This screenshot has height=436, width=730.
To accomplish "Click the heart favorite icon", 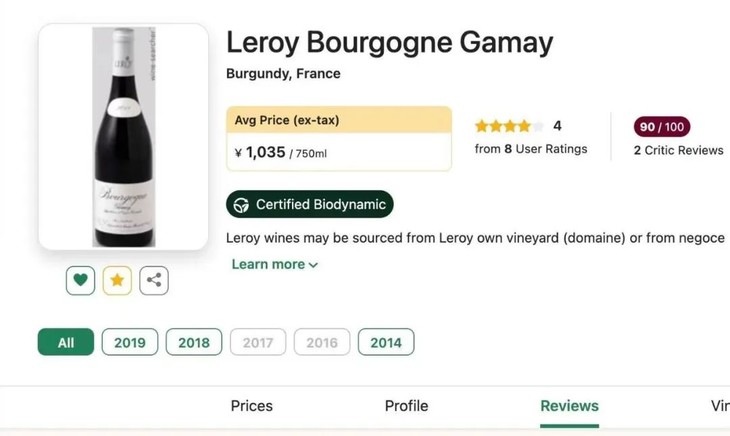I will click(x=81, y=280).
